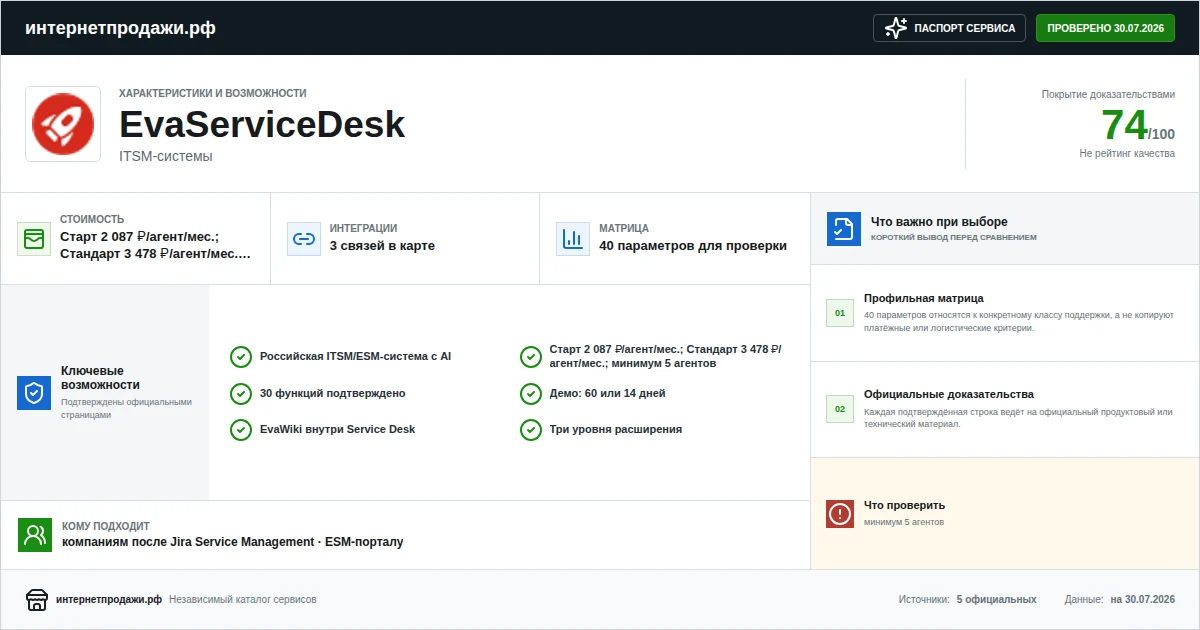The height and width of the screenshot is (630, 1200).
Task: Click the checkmark beside Три уровня расширения
Action: (531, 429)
